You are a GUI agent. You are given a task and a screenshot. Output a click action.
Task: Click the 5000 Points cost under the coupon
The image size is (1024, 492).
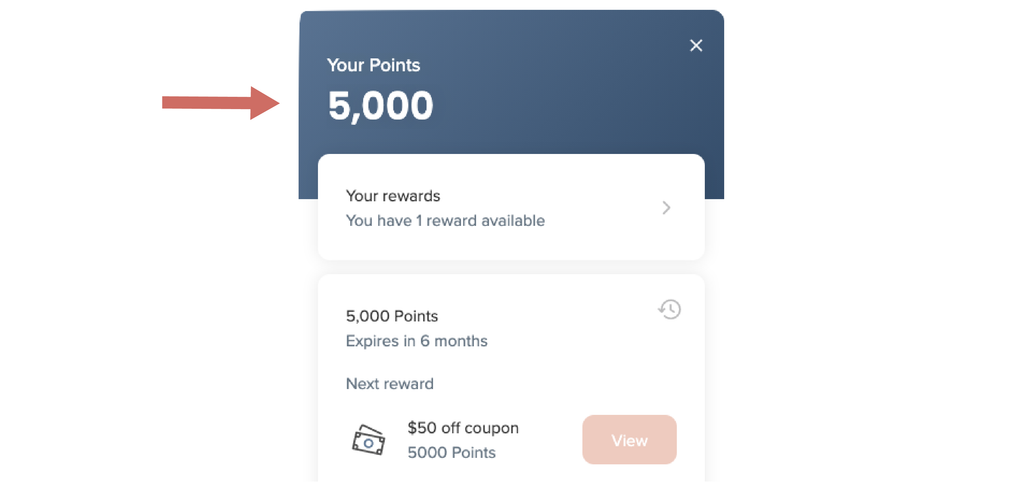(451, 453)
